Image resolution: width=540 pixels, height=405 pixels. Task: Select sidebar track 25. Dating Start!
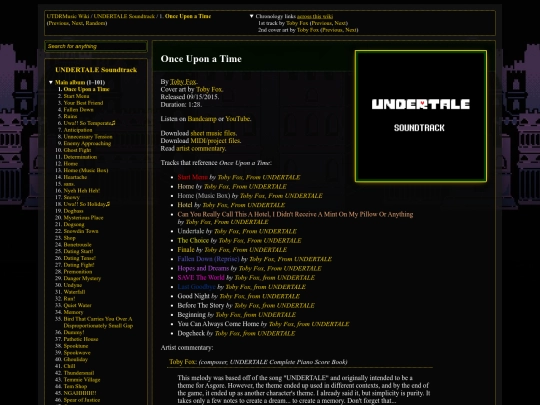(79, 251)
